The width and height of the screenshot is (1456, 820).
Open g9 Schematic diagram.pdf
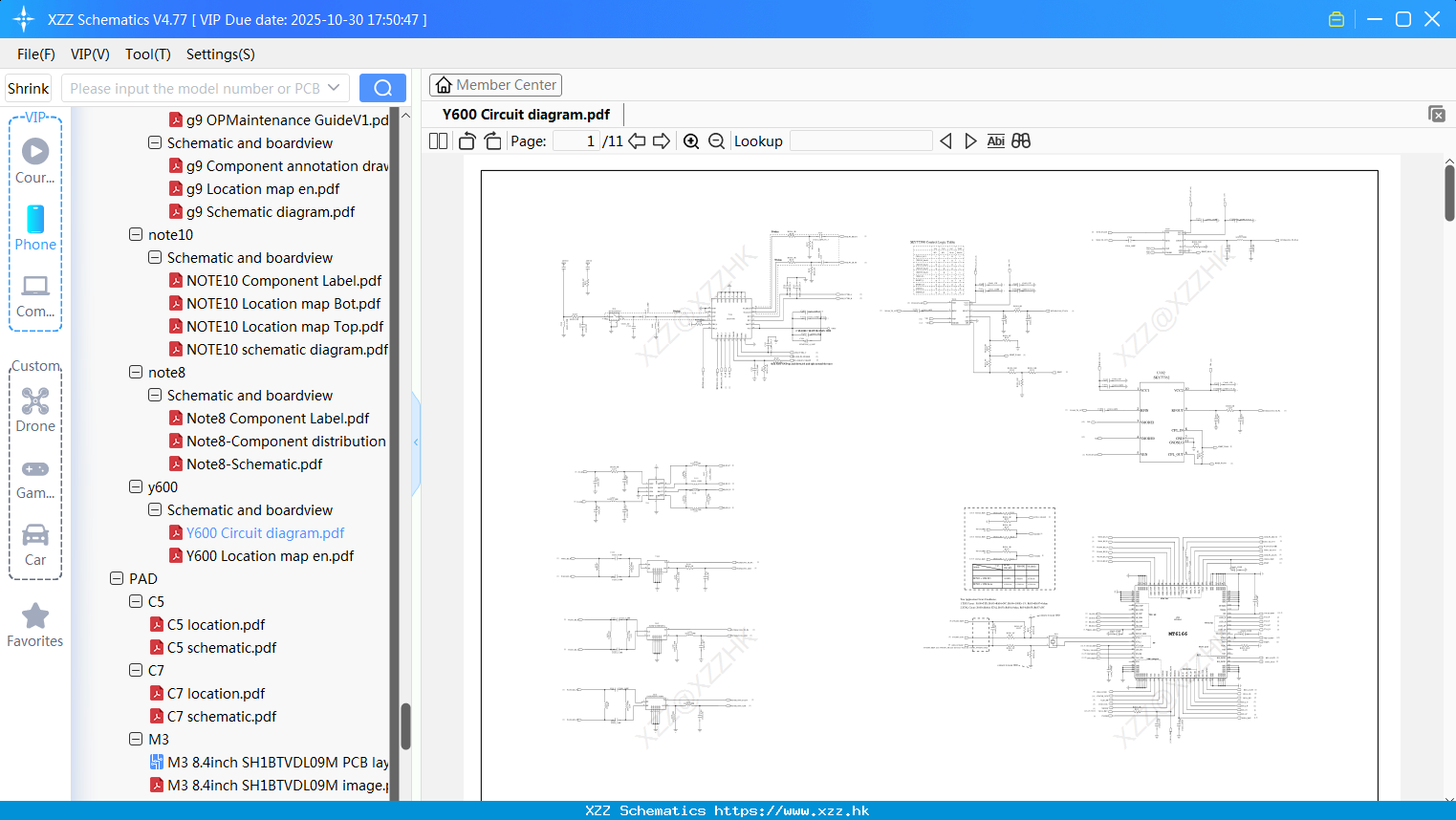pyautogui.click(x=271, y=211)
